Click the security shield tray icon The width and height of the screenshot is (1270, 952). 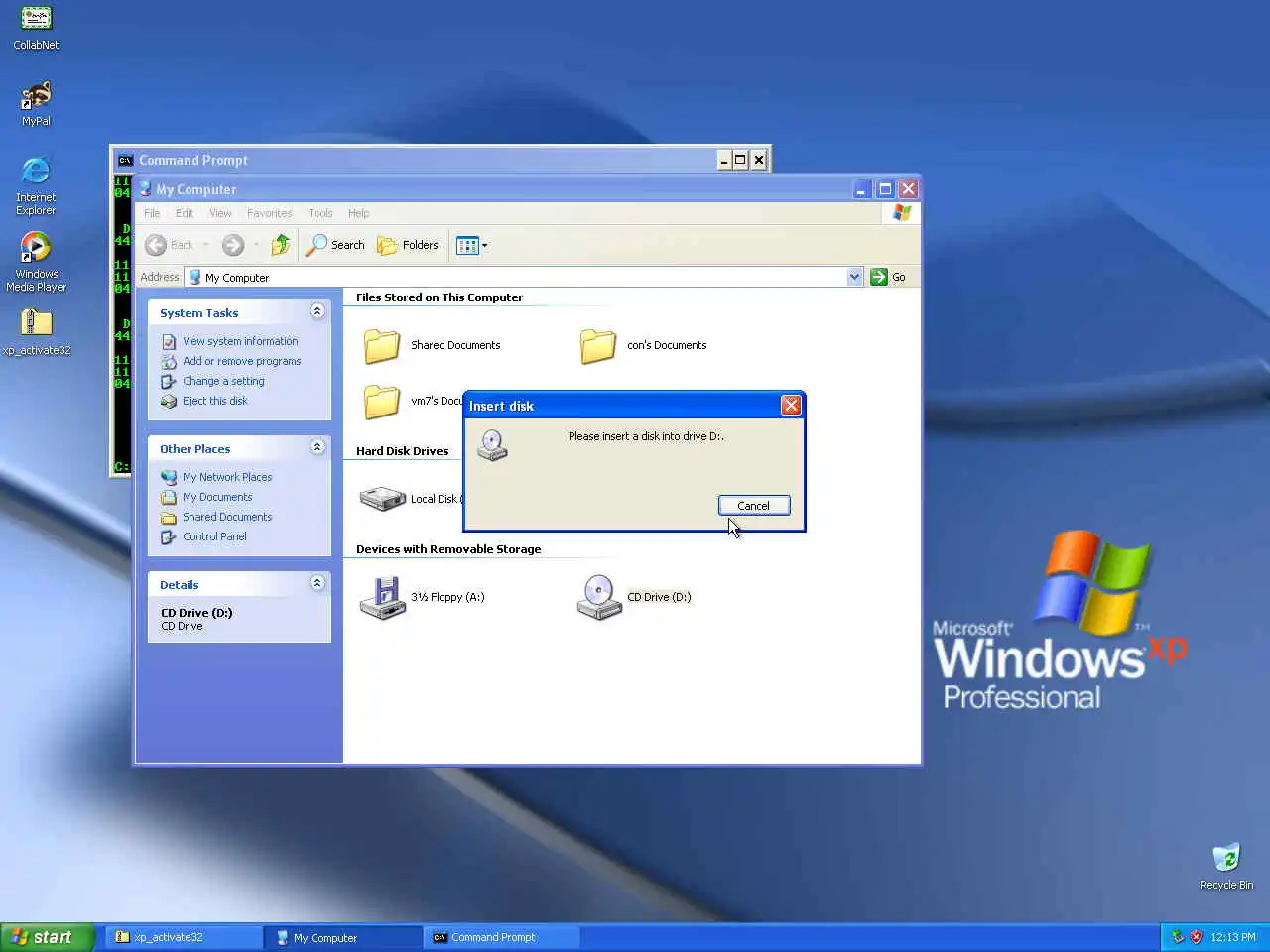1197,937
